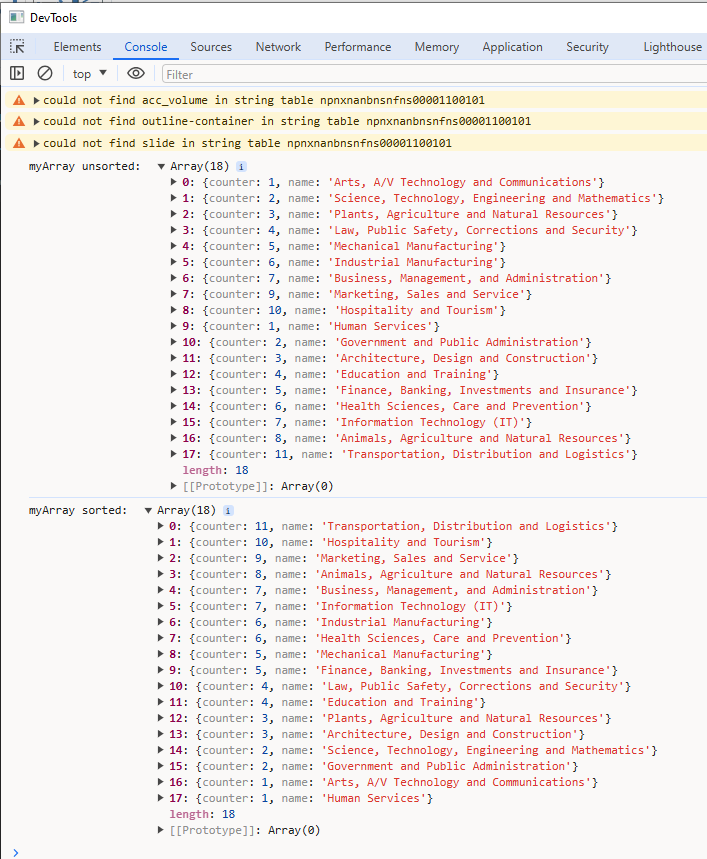Click the eye live expression icon
707x859 pixels.
click(136, 73)
